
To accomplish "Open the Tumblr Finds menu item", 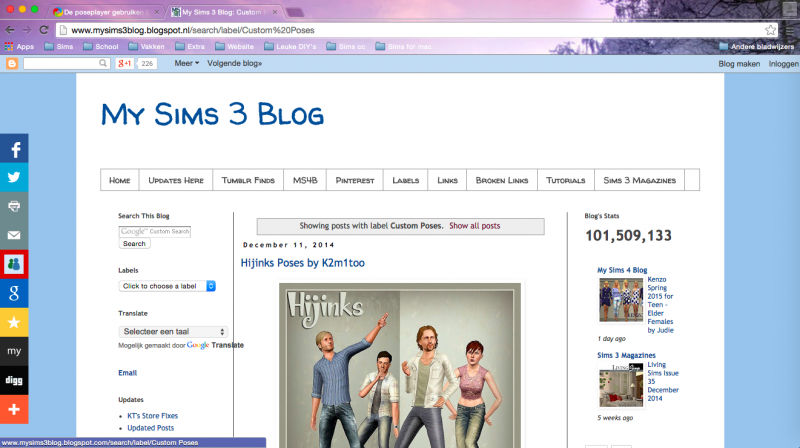I will [248, 180].
